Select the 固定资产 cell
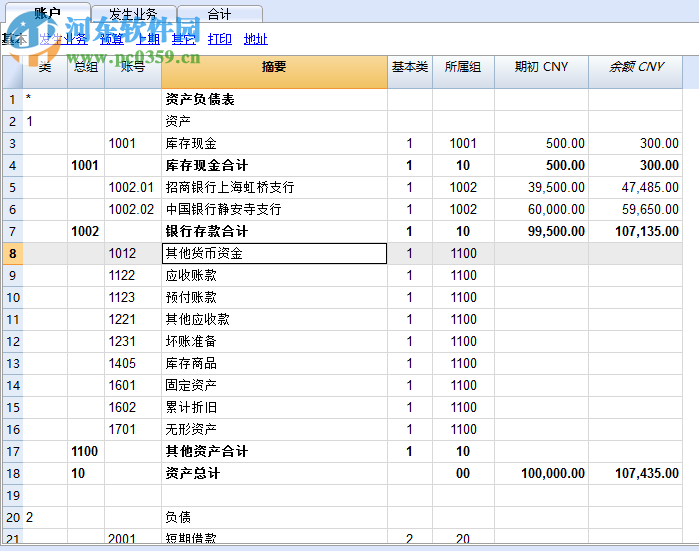This screenshot has width=699, height=551. 274,385
